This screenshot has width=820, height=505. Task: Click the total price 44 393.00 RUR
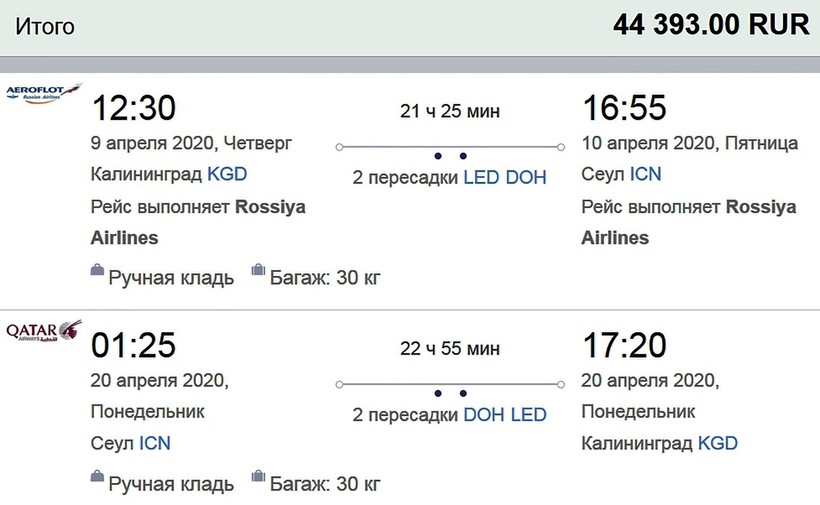[710, 25]
